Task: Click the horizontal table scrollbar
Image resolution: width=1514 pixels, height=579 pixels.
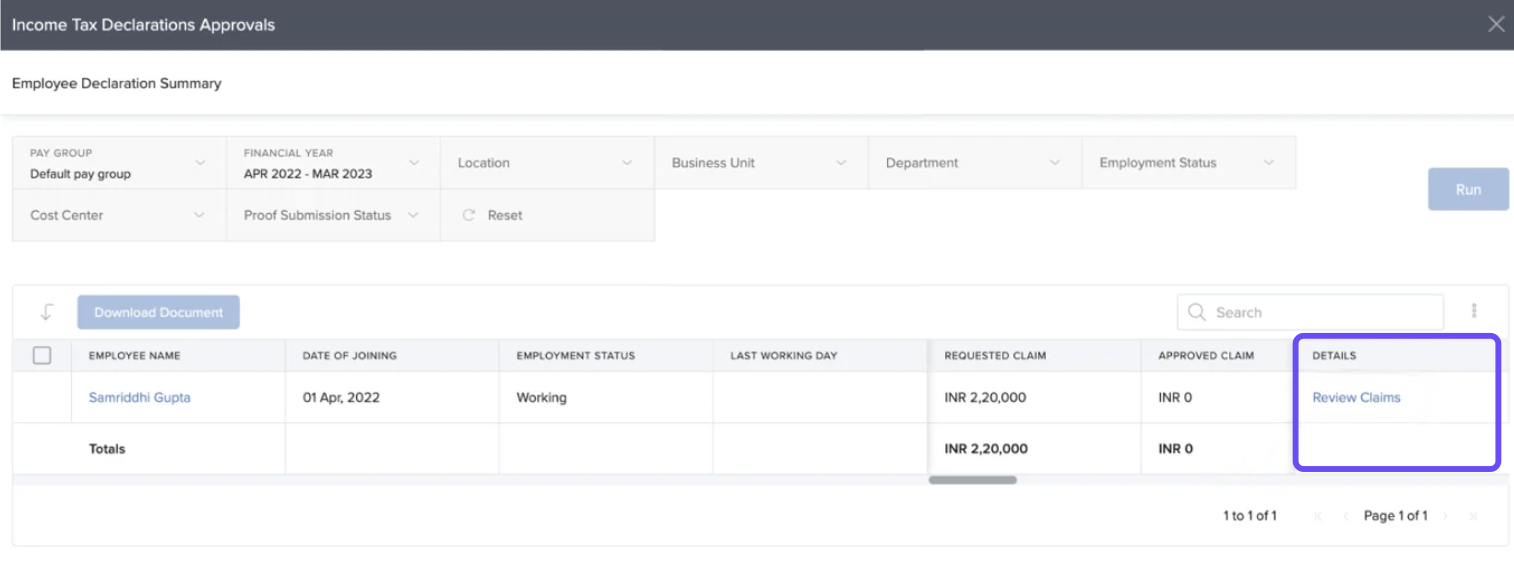Action: point(972,480)
